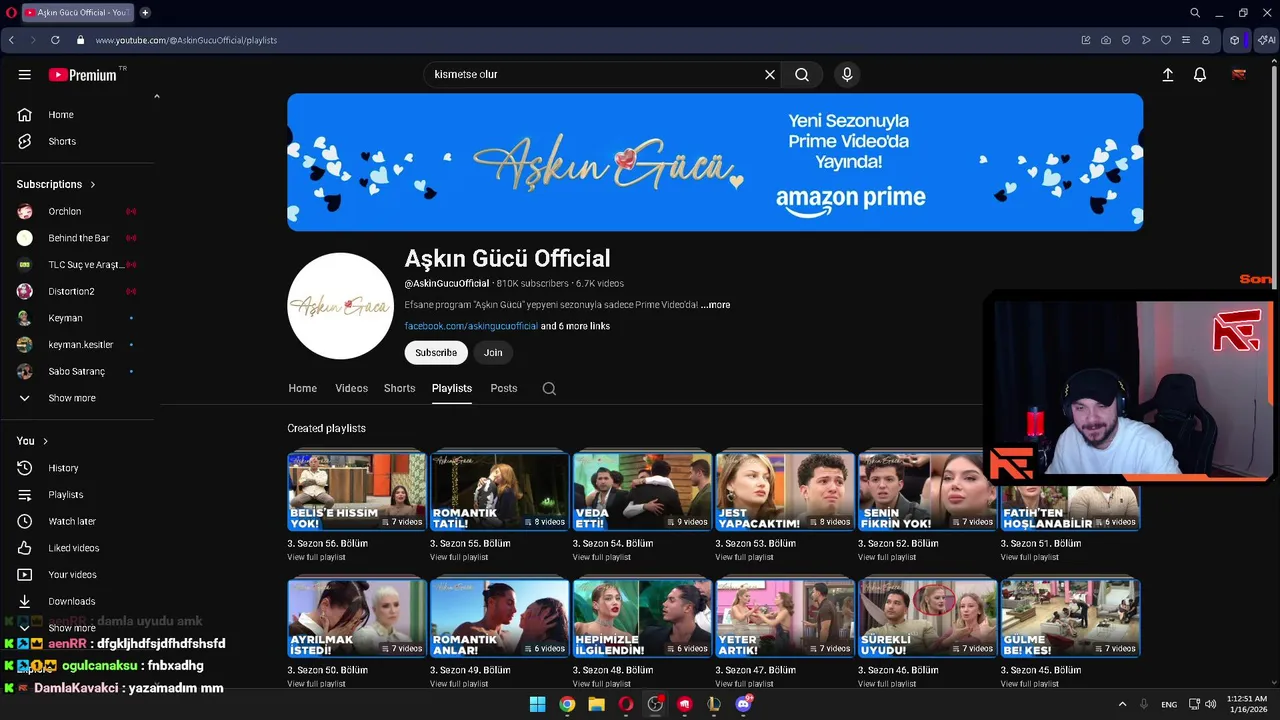Open Opera pinboard edit icon
This screenshot has width=1280, height=720.
click(x=1086, y=40)
